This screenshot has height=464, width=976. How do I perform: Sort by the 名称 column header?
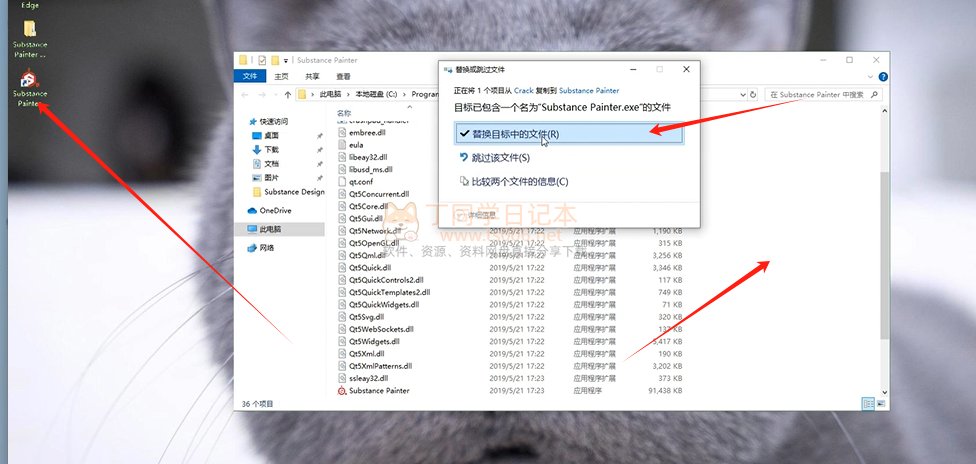[344, 113]
